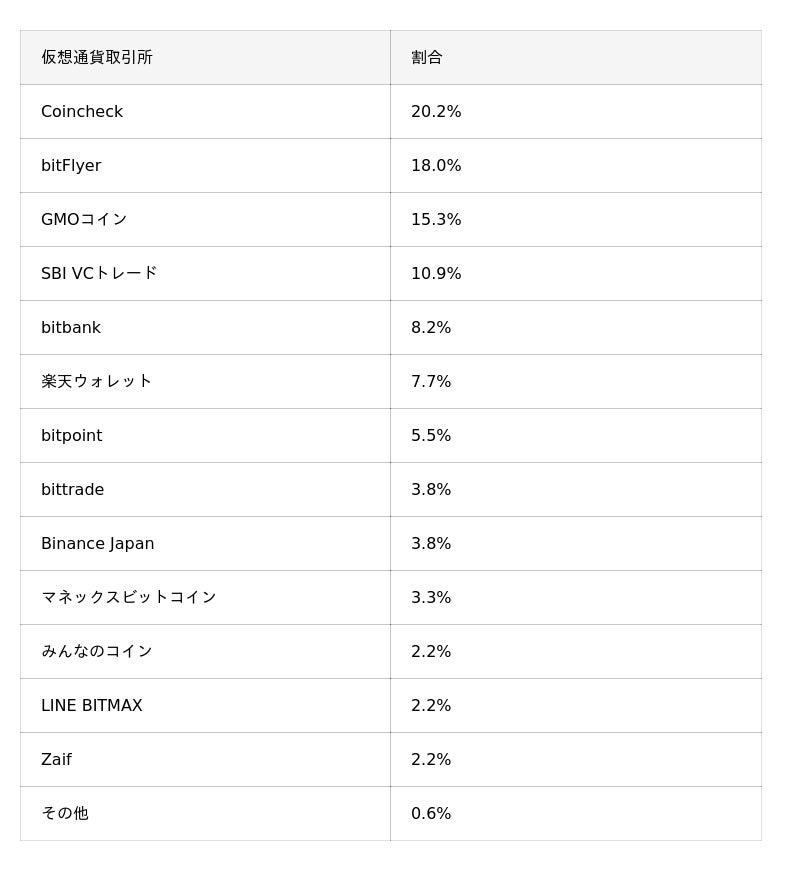800x871 pixels.
Task: Click the みんなのコイン row label
Action: point(96,651)
